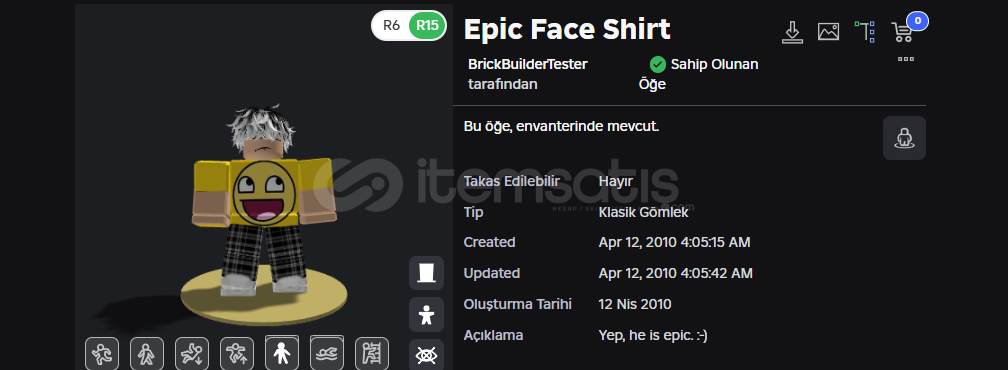
Task: Play the fall animation
Action: click(x=192, y=353)
